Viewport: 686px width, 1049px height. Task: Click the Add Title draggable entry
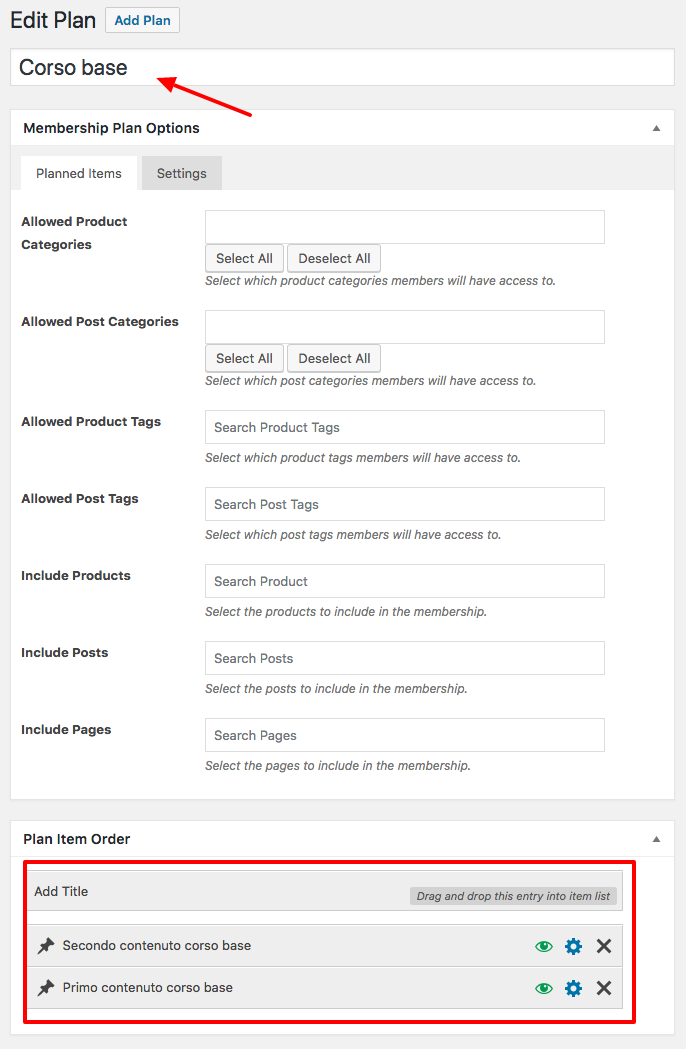(325, 891)
